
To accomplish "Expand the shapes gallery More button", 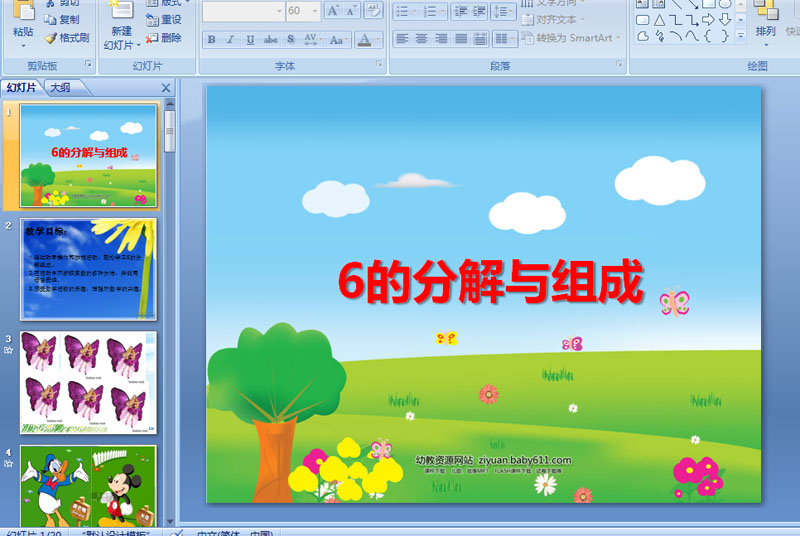I will (741, 36).
